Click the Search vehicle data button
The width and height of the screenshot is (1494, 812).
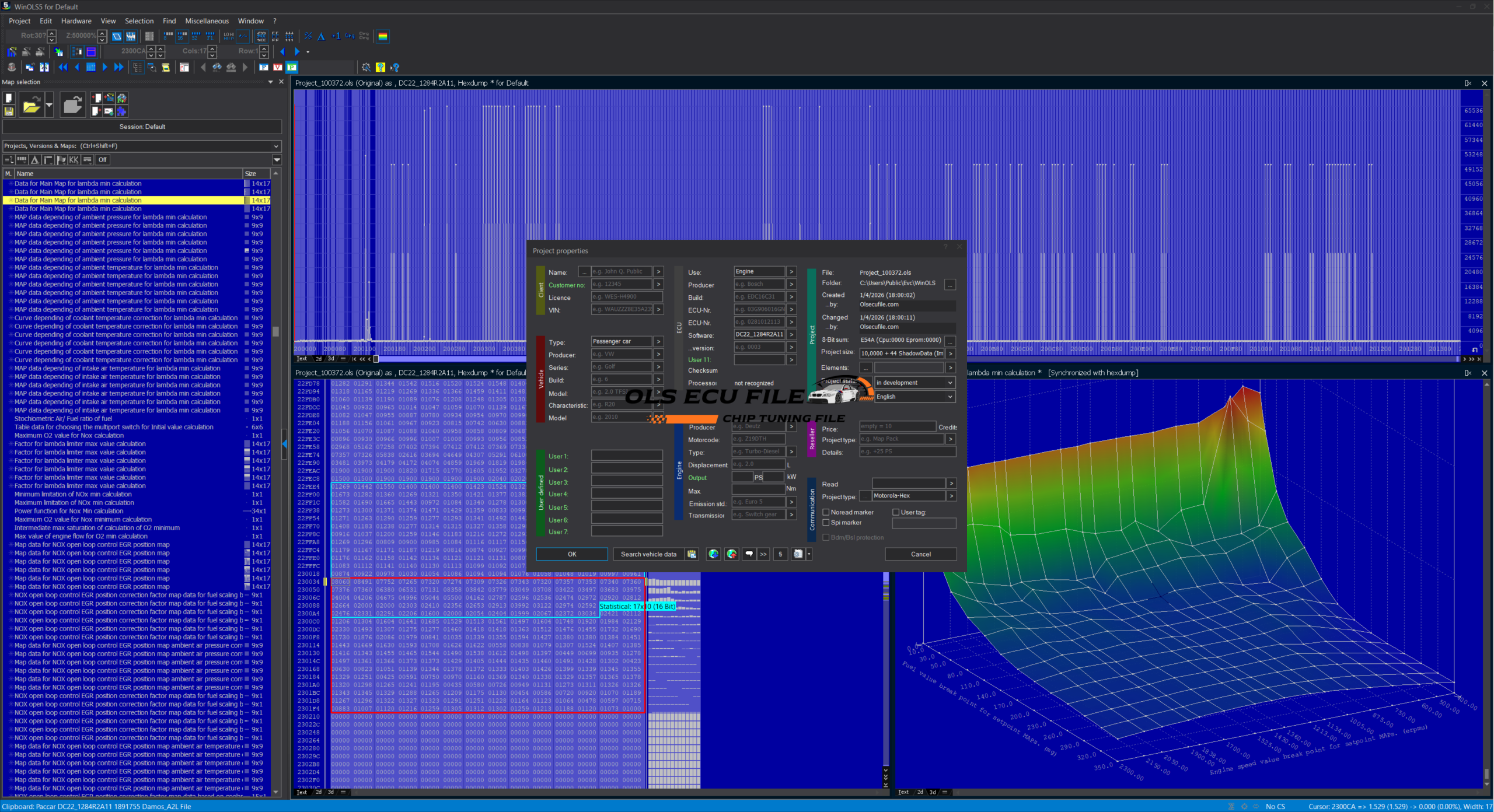648,554
